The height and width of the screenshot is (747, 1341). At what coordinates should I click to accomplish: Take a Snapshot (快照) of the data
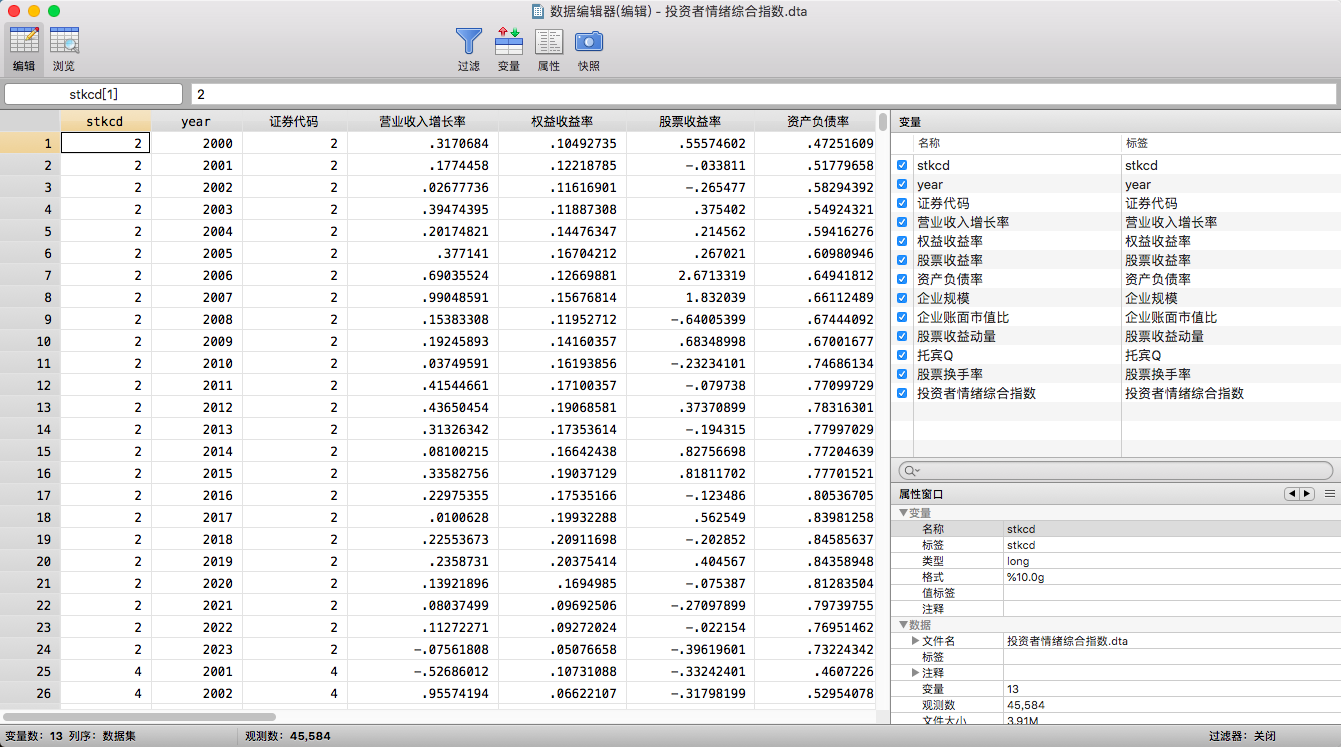point(589,49)
